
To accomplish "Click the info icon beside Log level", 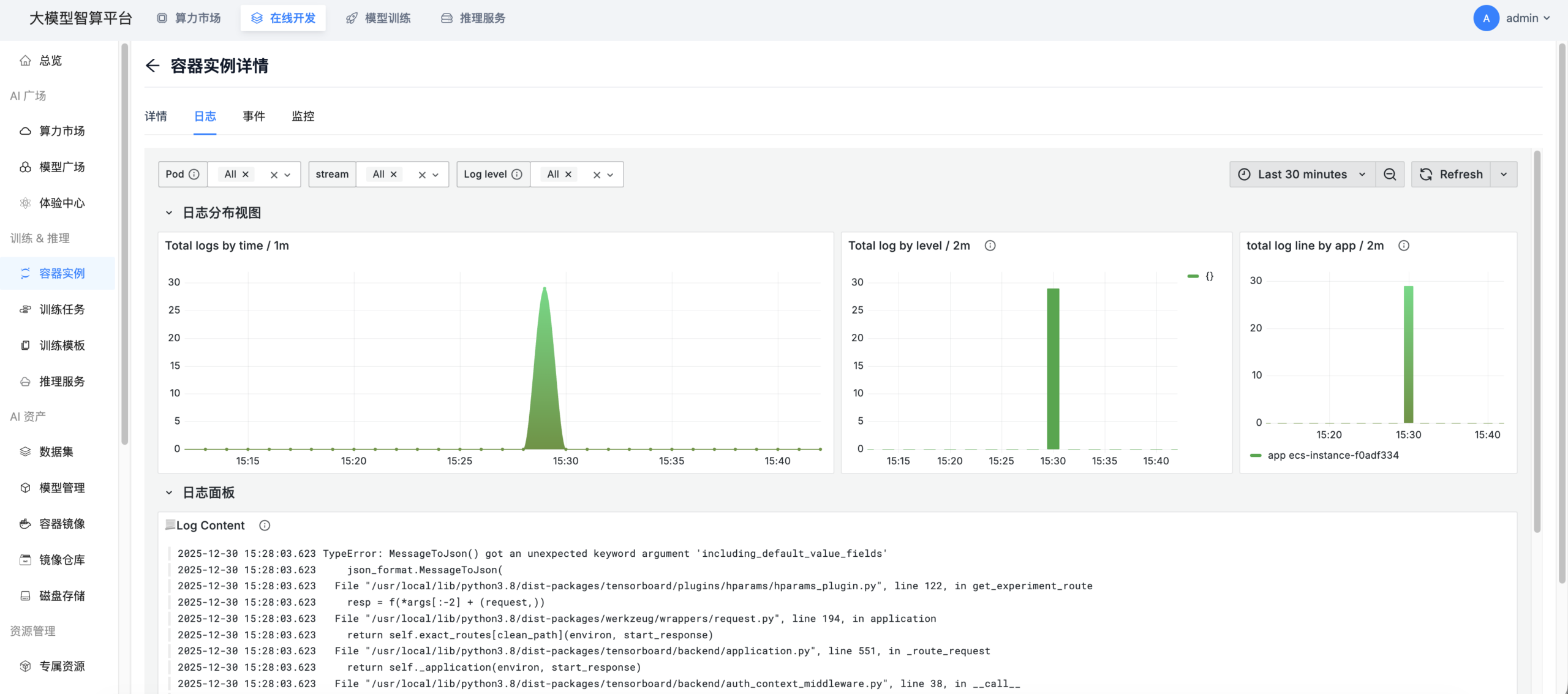I will click(517, 175).
